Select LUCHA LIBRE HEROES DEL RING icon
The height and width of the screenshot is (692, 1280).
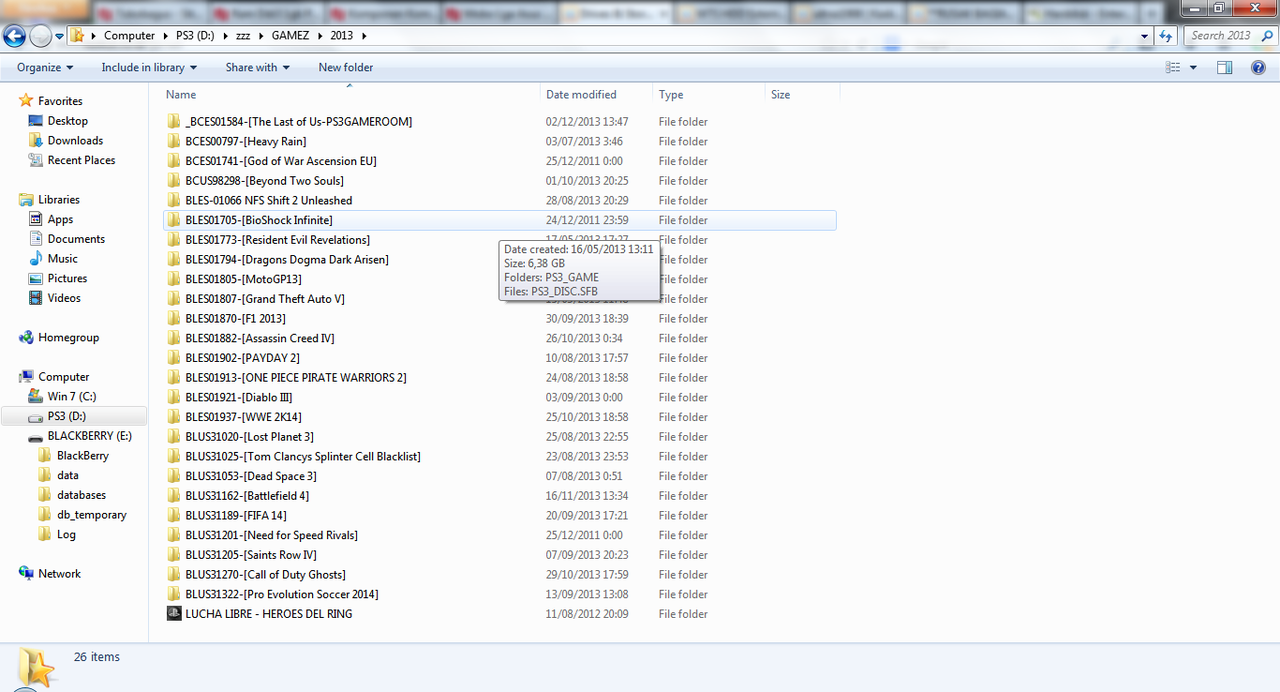click(174, 614)
